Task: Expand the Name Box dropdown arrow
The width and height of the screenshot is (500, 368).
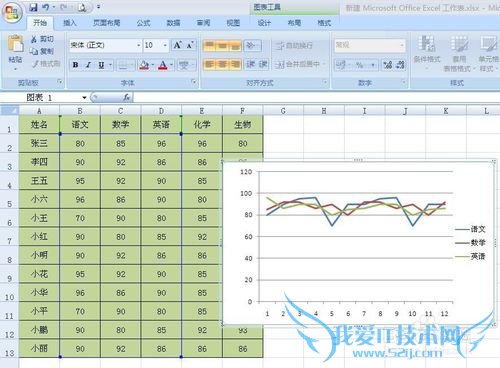Action: point(84,97)
